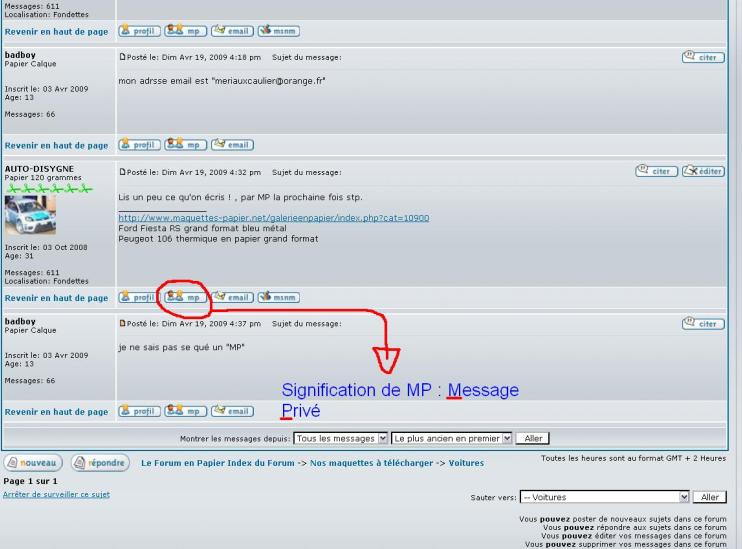Click 'Revenir en haut de page' in top post footer
This screenshot has height=549, width=742.
[x=56, y=32]
